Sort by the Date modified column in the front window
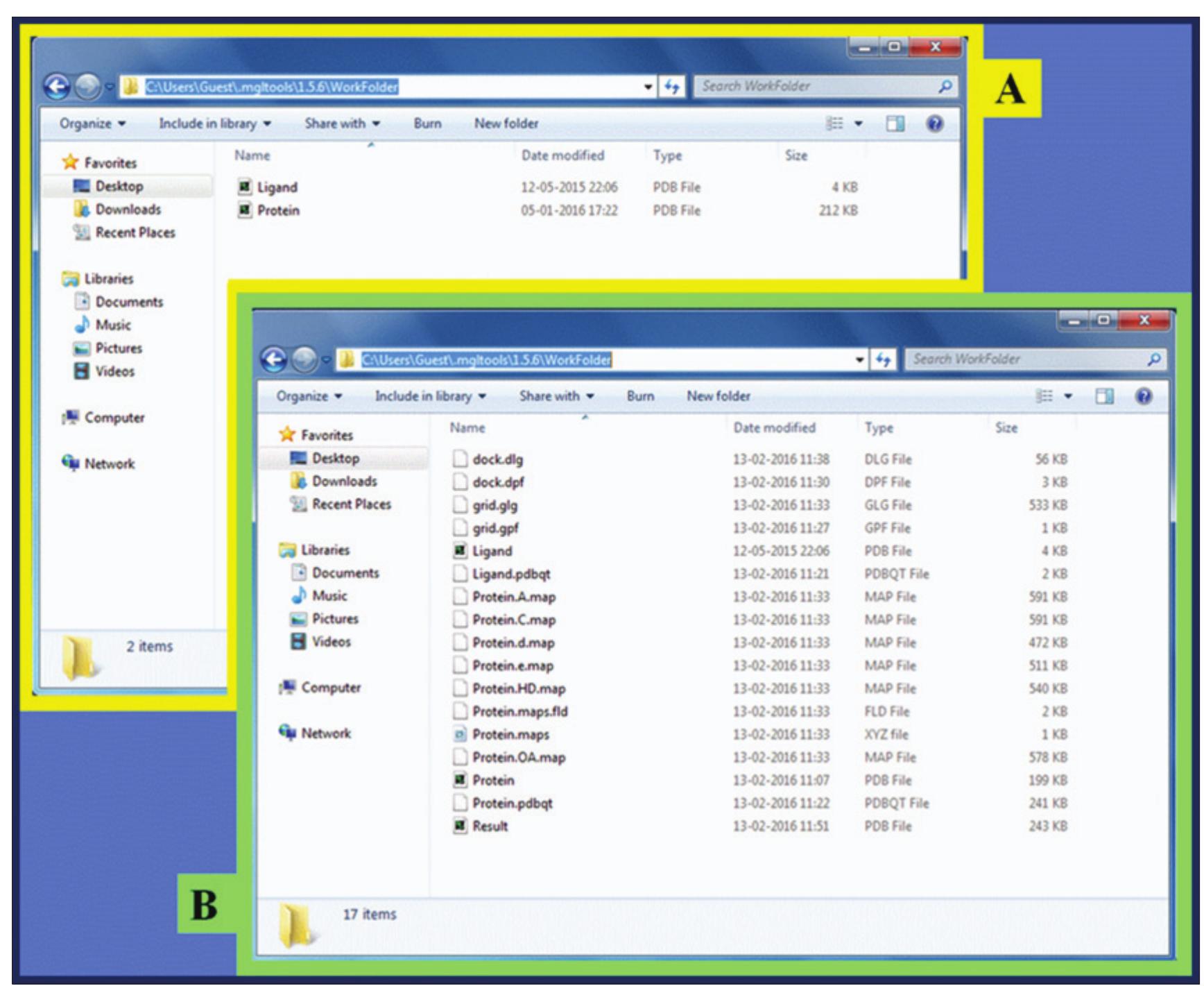This screenshot has height=986, width=1204. [774, 428]
